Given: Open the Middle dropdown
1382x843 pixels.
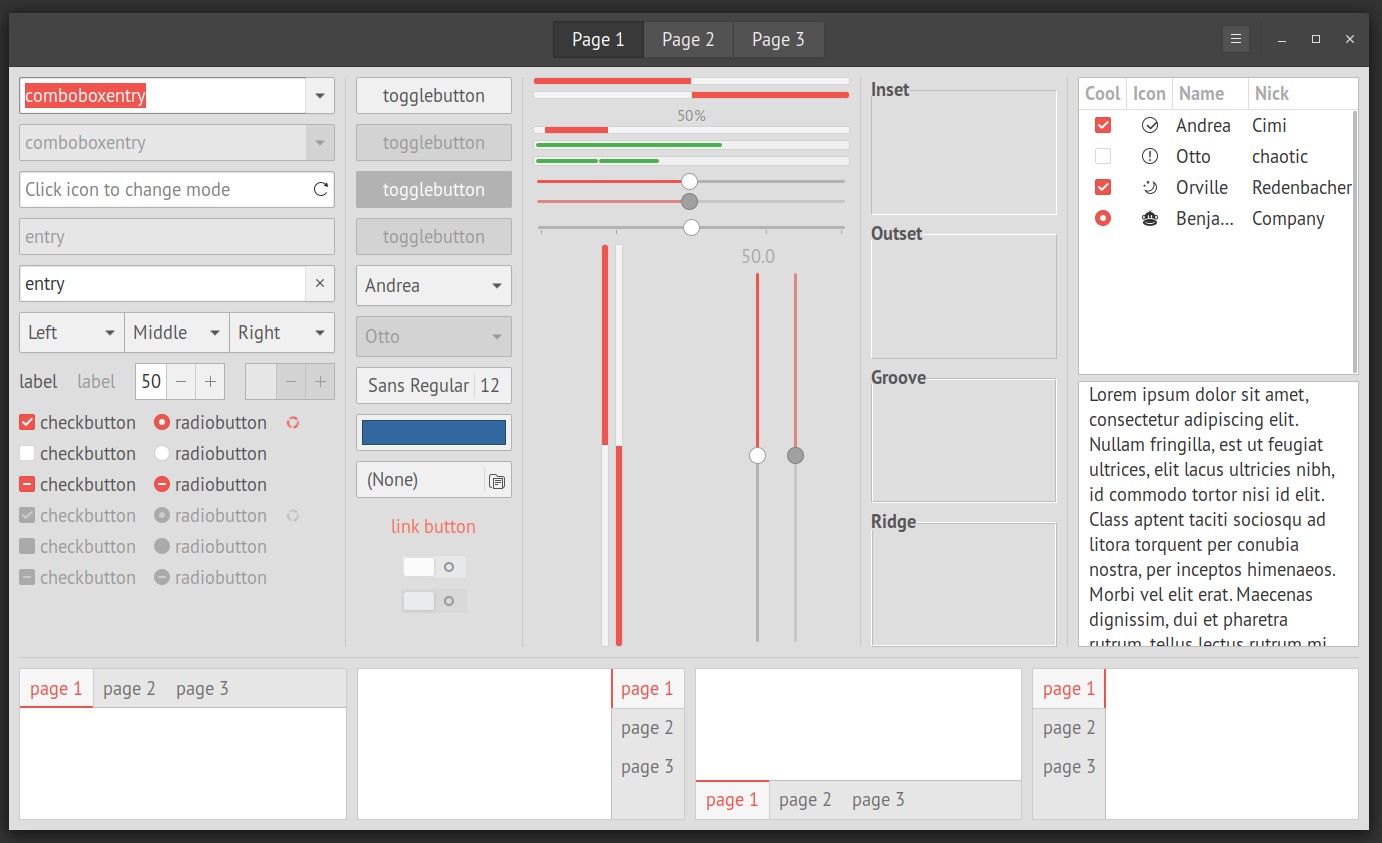Looking at the screenshot, I should coord(177,333).
